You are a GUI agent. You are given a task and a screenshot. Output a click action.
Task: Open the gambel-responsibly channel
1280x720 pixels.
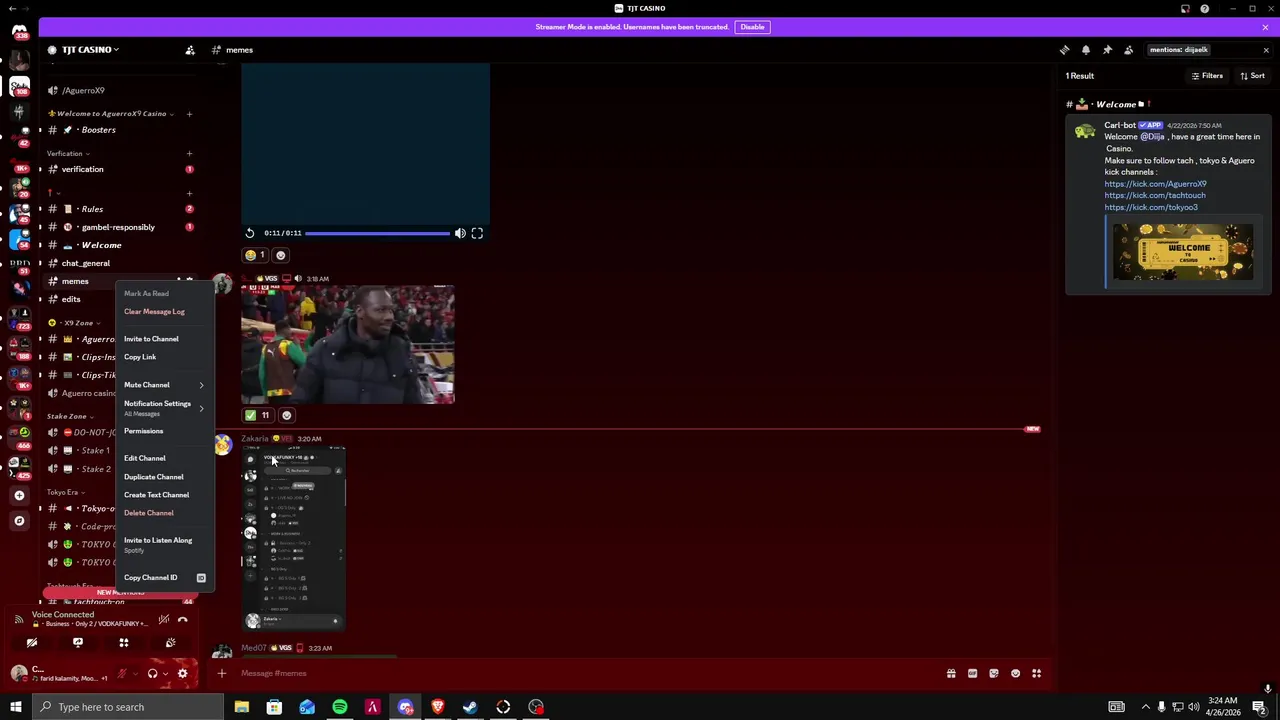(x=118, y=227)
